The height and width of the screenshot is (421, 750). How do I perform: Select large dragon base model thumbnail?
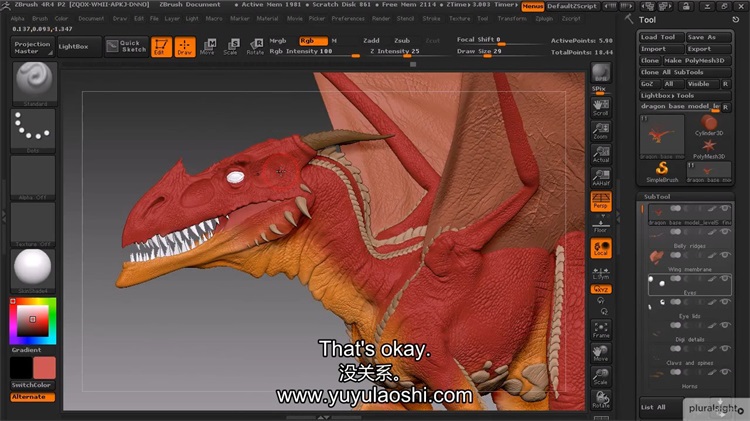[x=662, y=137]
